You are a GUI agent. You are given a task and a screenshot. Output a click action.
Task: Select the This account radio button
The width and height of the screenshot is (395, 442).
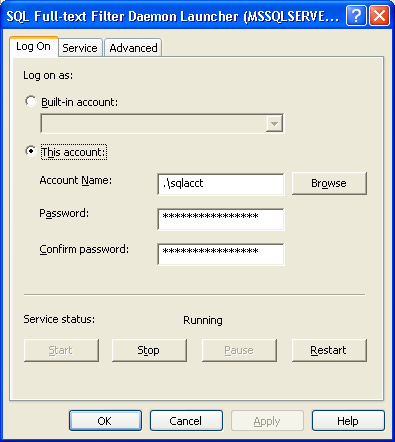pyautogui.click(x=31, y=151)
